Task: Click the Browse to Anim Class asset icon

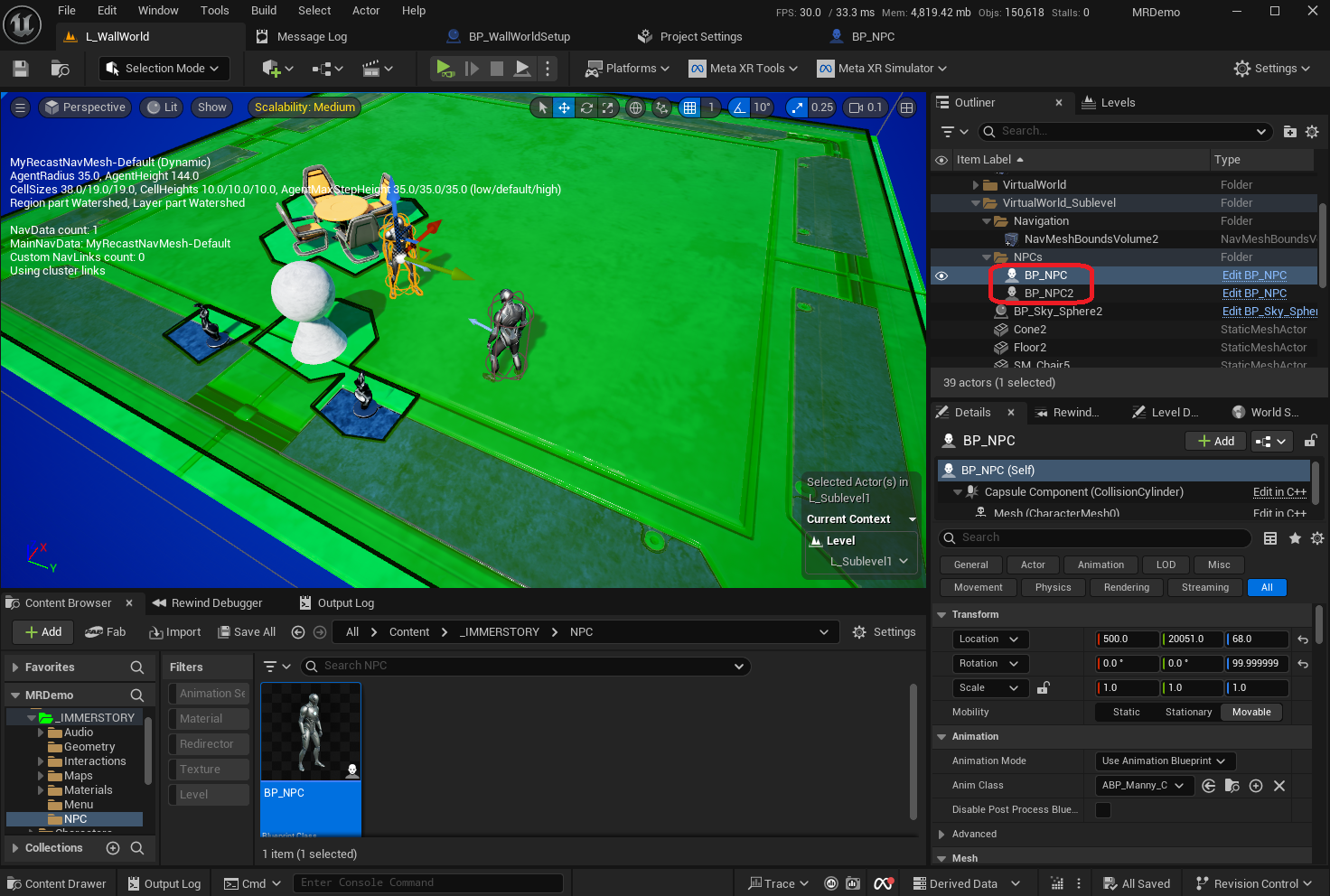Action: (x=1232, y=786)
